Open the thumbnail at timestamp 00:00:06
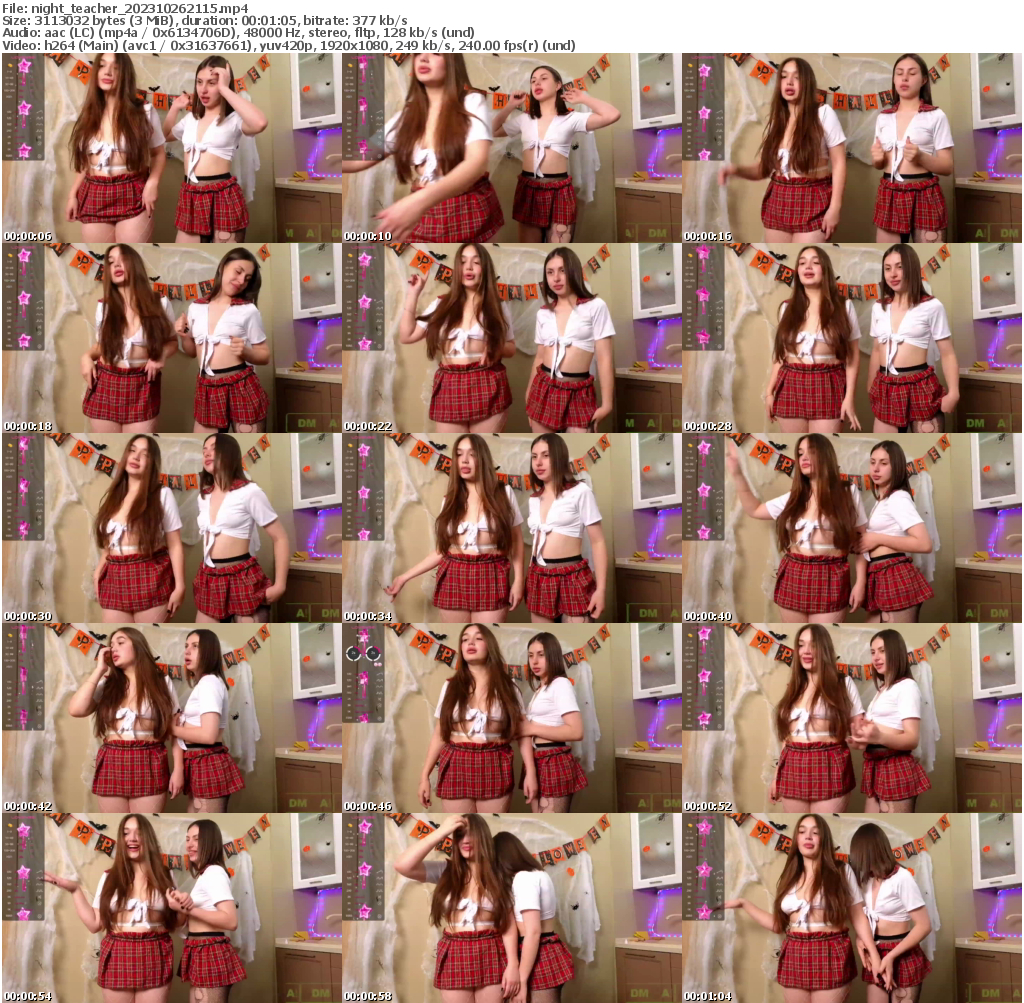The width and height of the screenshot is (1024, 1003). click(170, 147)
